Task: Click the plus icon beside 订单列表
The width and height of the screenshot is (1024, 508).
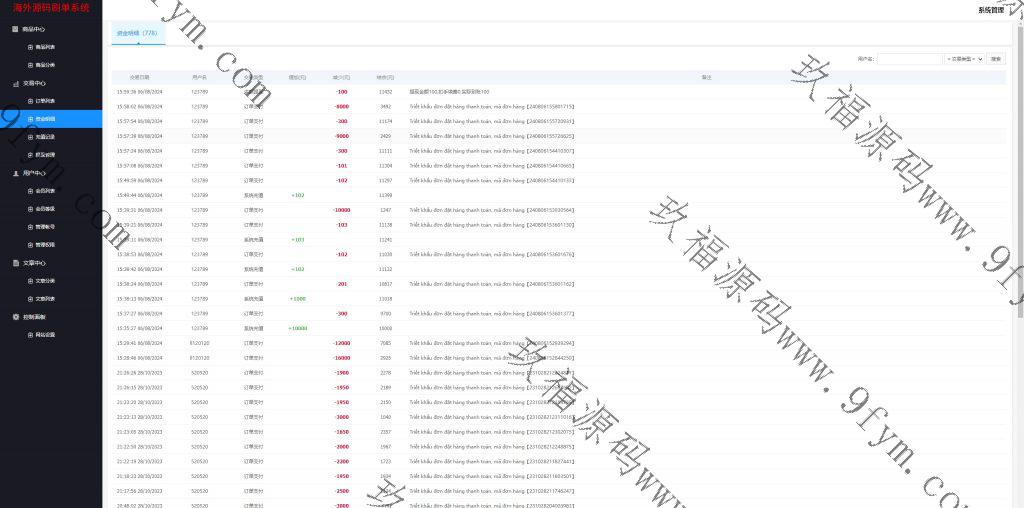Action: [x=30, y=101]
